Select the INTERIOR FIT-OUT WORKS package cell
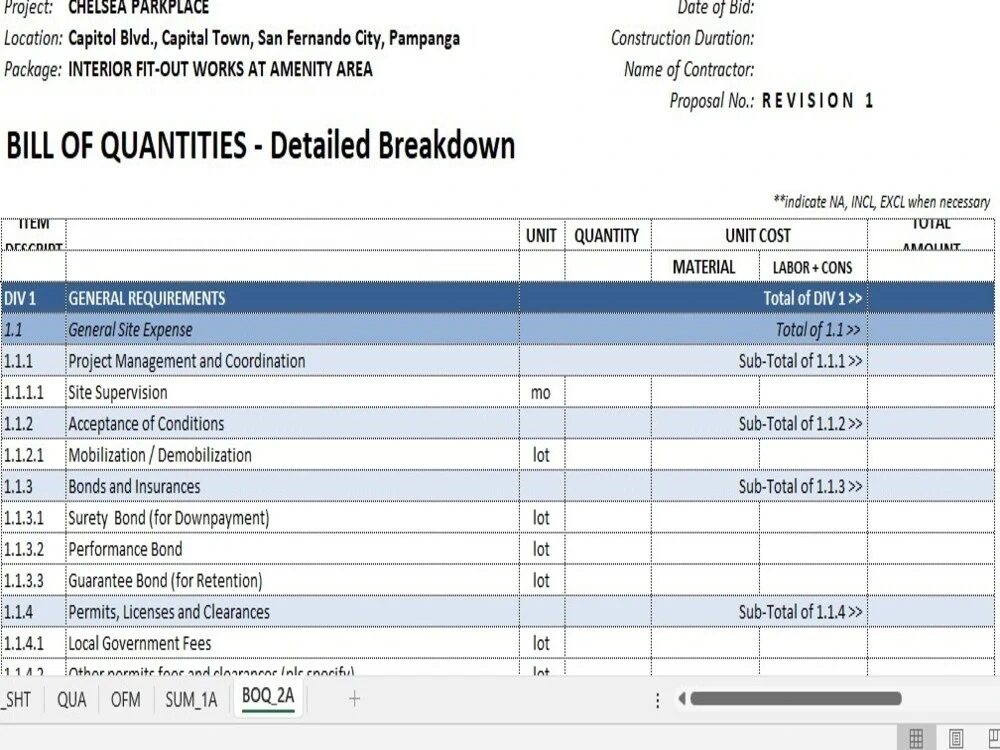The width and height of the screenshot is (1000, 750). click(220, 69)
